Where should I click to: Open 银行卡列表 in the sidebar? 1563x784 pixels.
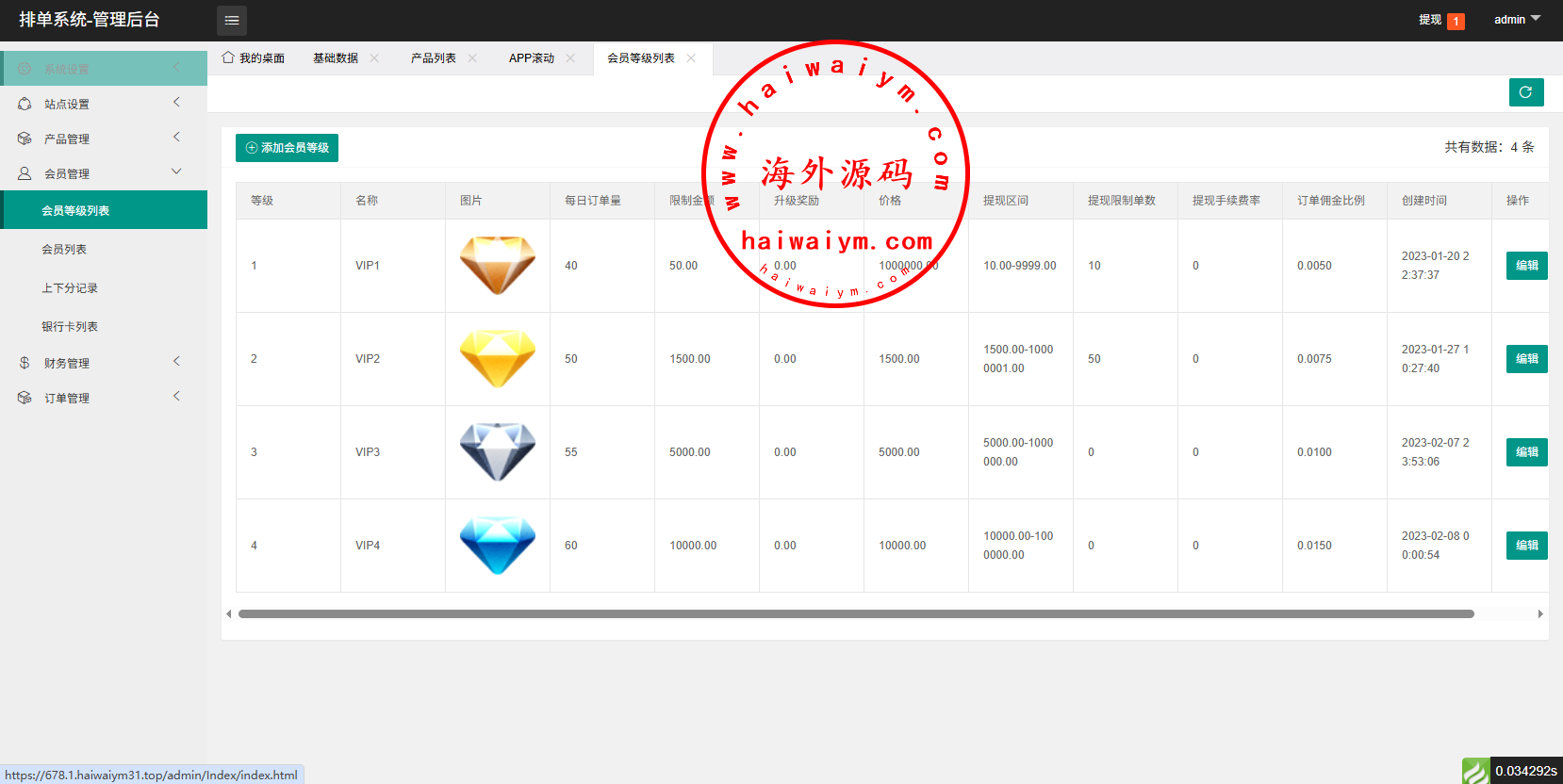[x=70, y=327]
